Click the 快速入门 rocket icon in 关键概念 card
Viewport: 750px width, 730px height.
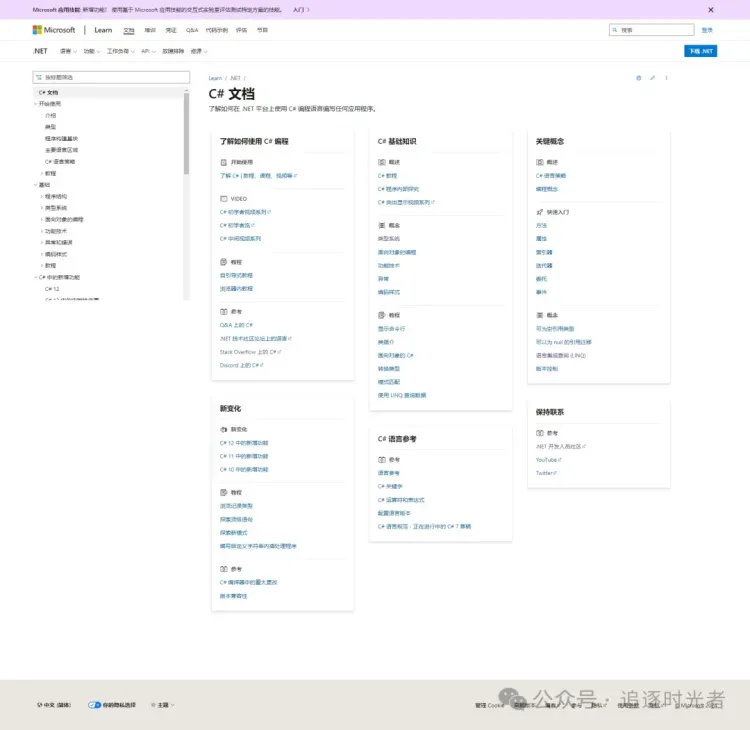540,212
